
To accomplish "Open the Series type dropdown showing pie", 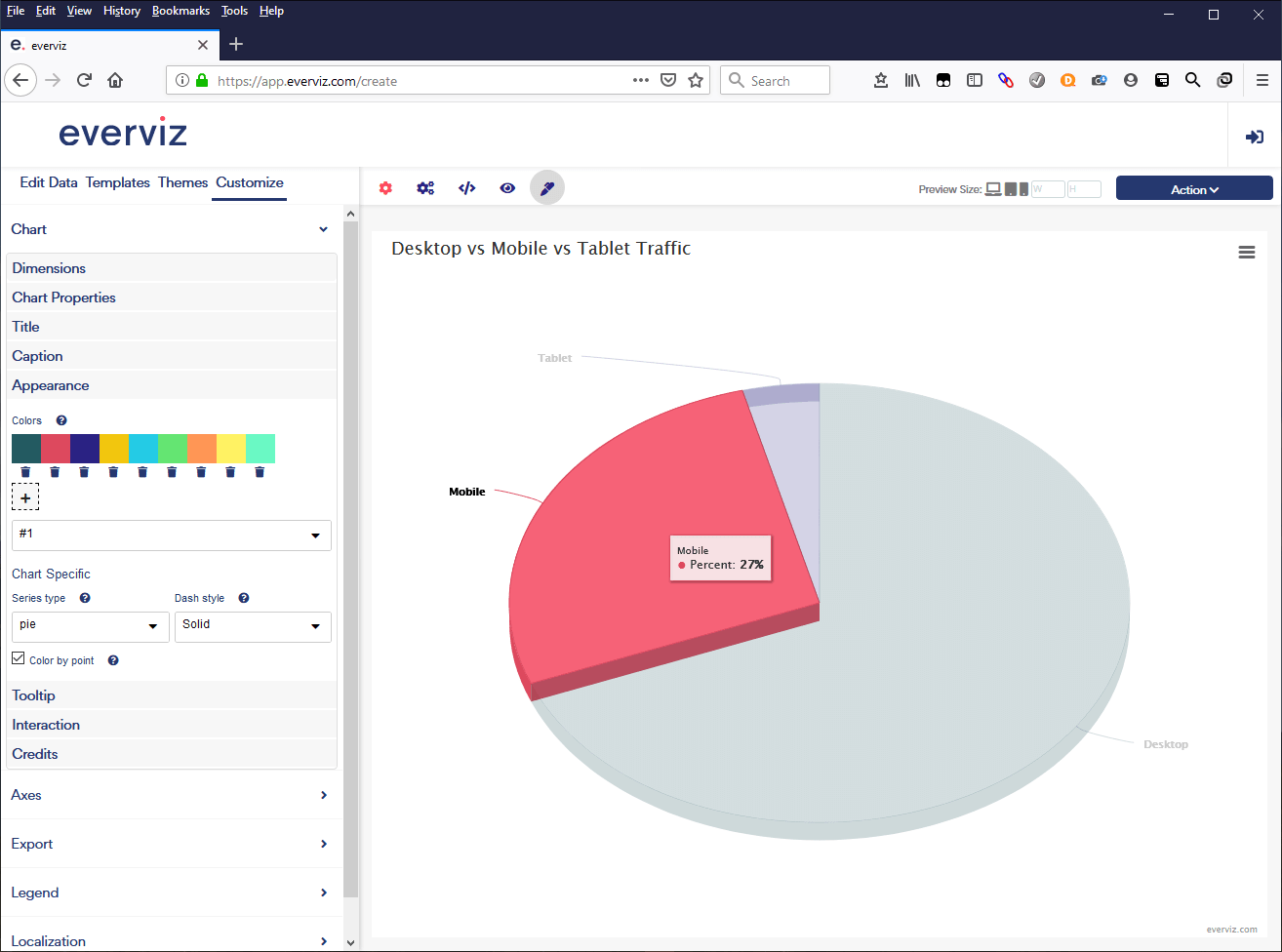I will (x=90, y=627).
